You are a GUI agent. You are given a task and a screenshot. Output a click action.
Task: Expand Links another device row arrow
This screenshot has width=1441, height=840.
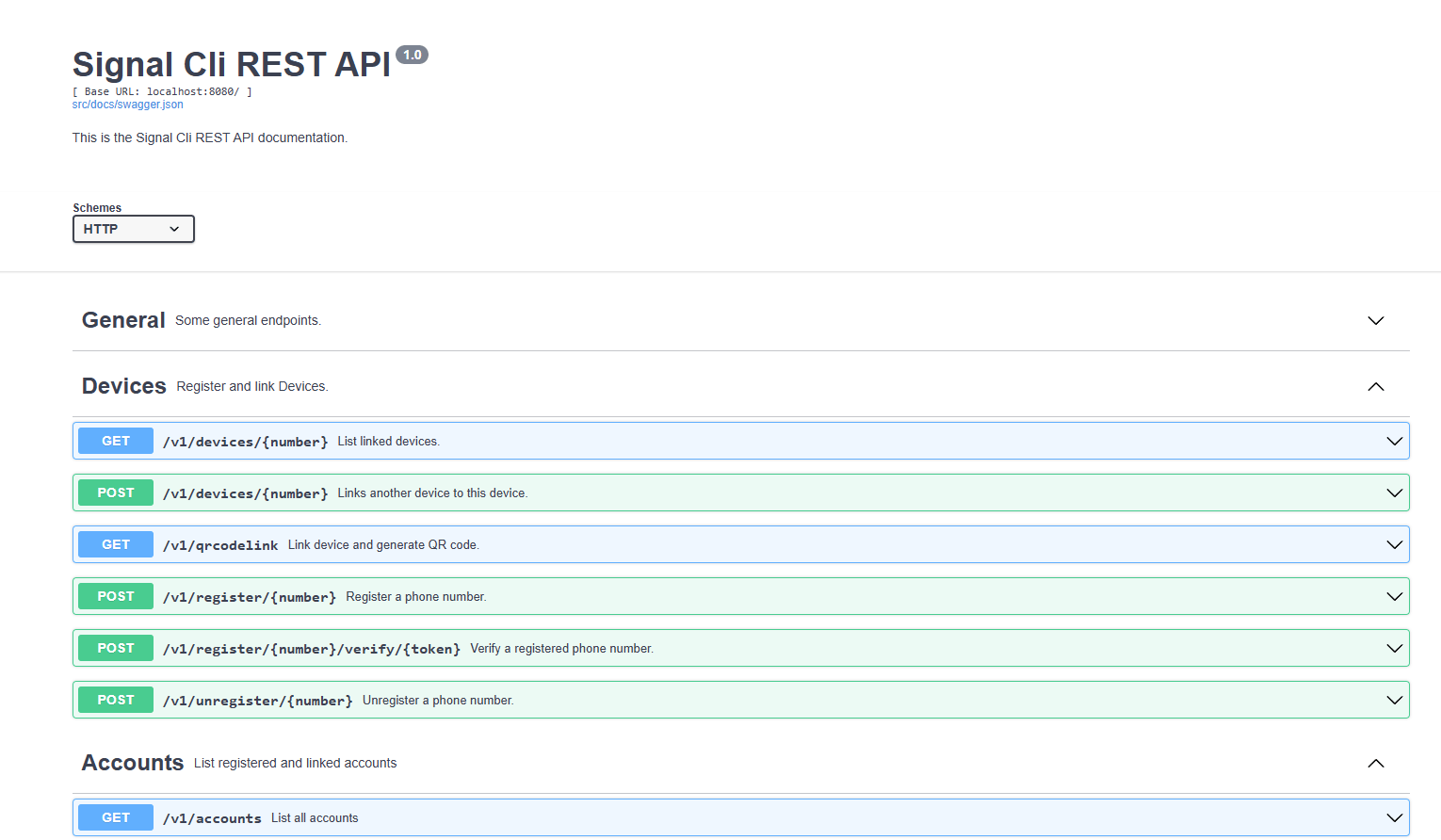[x=1394, y=493]
